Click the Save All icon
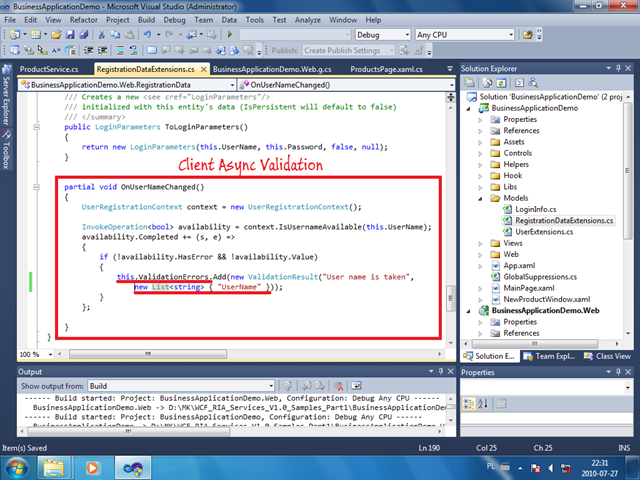The width and height of the screenshot is (640, 480). pyautogui.click(x=84, y=35)
